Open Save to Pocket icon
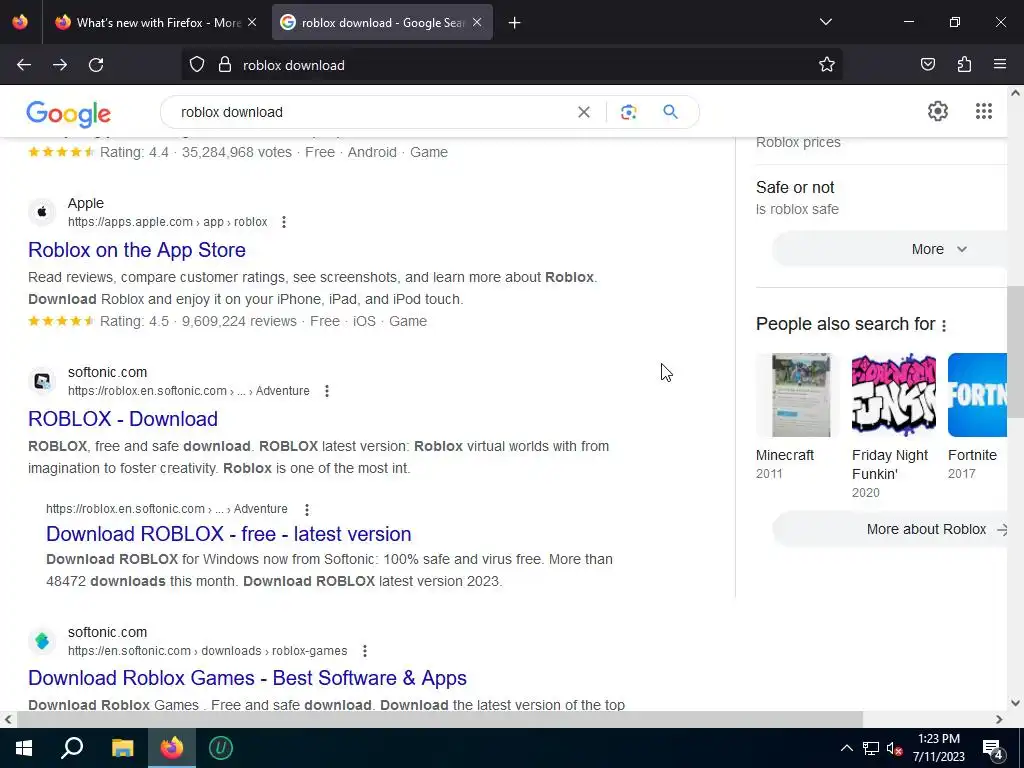Image resolution: width=1024 pixels, height=768 pixels. coord(928,65)
